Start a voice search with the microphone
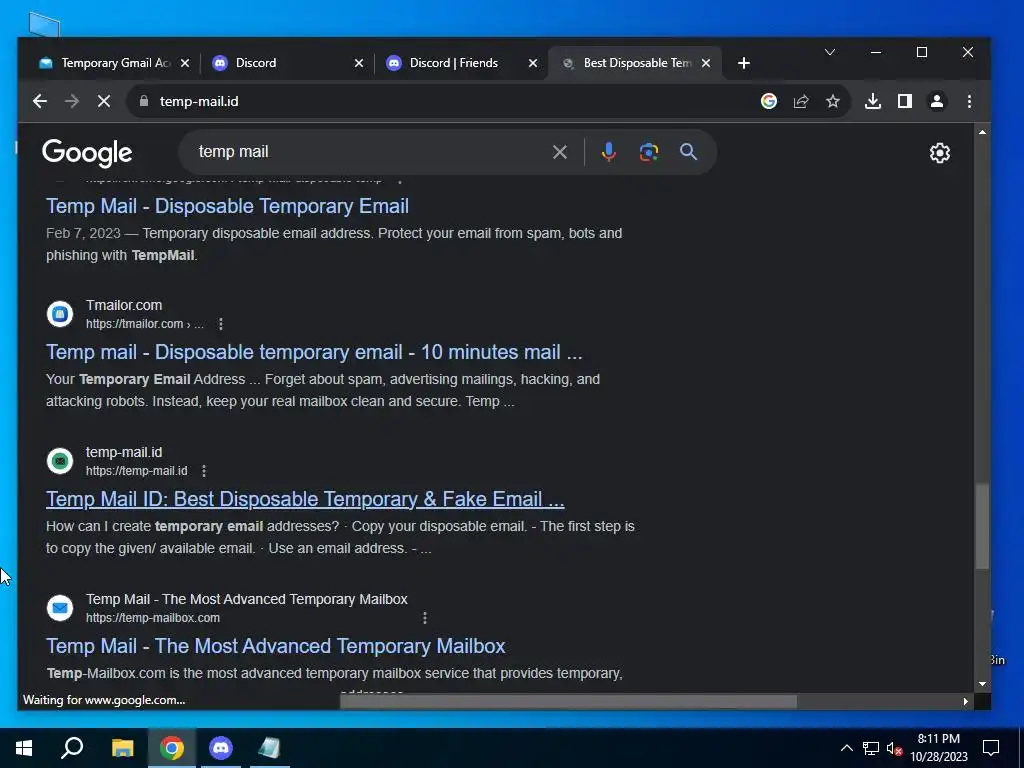 (608, 152)
